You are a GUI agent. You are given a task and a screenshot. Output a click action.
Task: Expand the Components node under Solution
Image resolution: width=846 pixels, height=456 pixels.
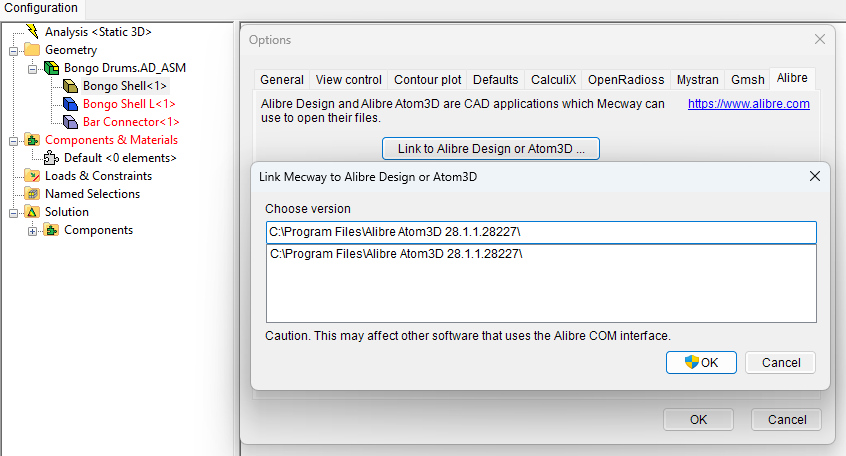coord(33,230)
